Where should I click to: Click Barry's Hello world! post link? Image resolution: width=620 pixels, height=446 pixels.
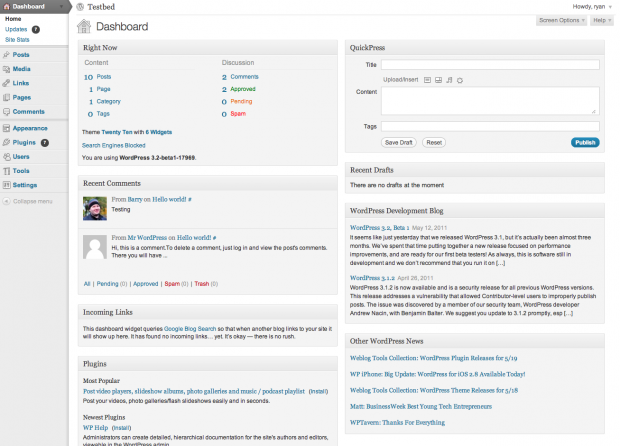(169, 200)
